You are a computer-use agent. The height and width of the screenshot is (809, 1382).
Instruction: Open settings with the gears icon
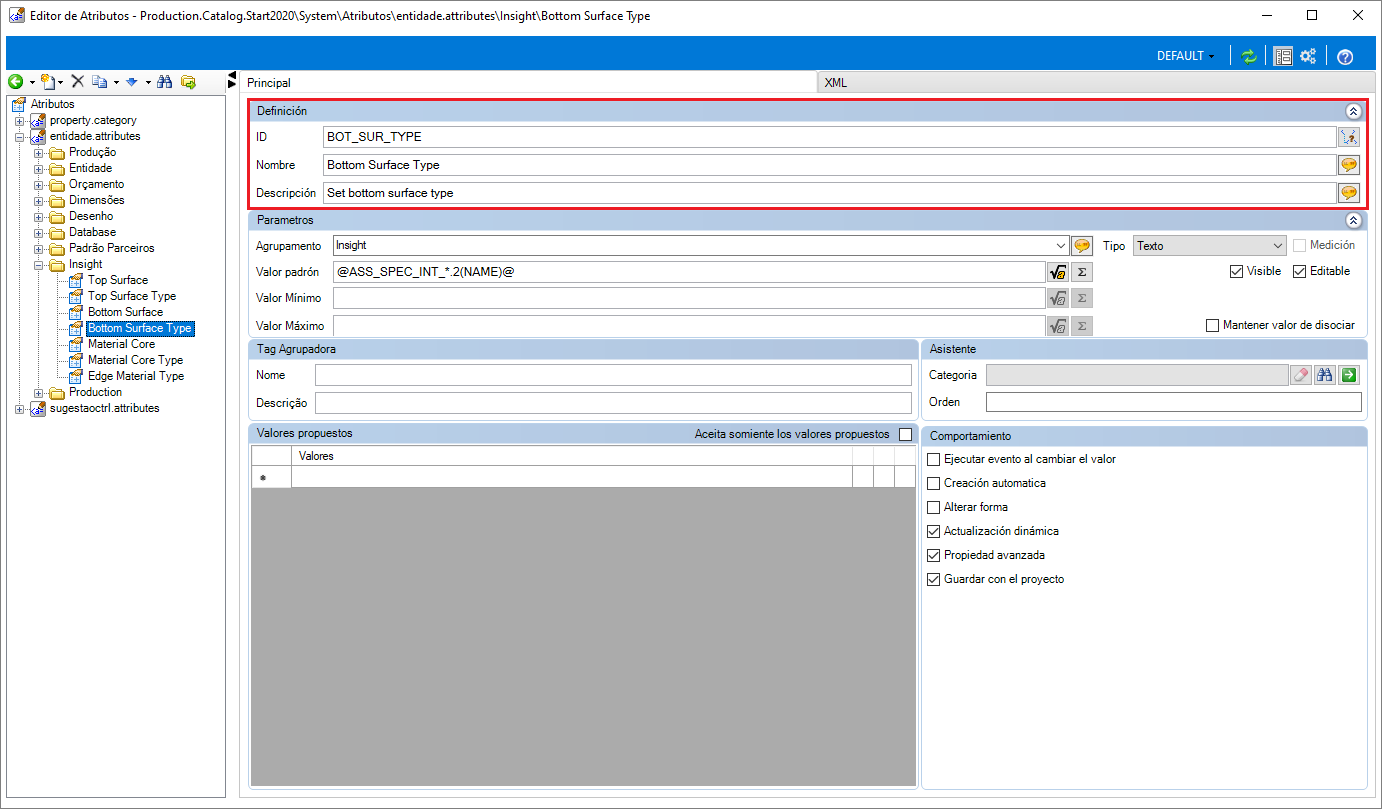click(1307, 56)
